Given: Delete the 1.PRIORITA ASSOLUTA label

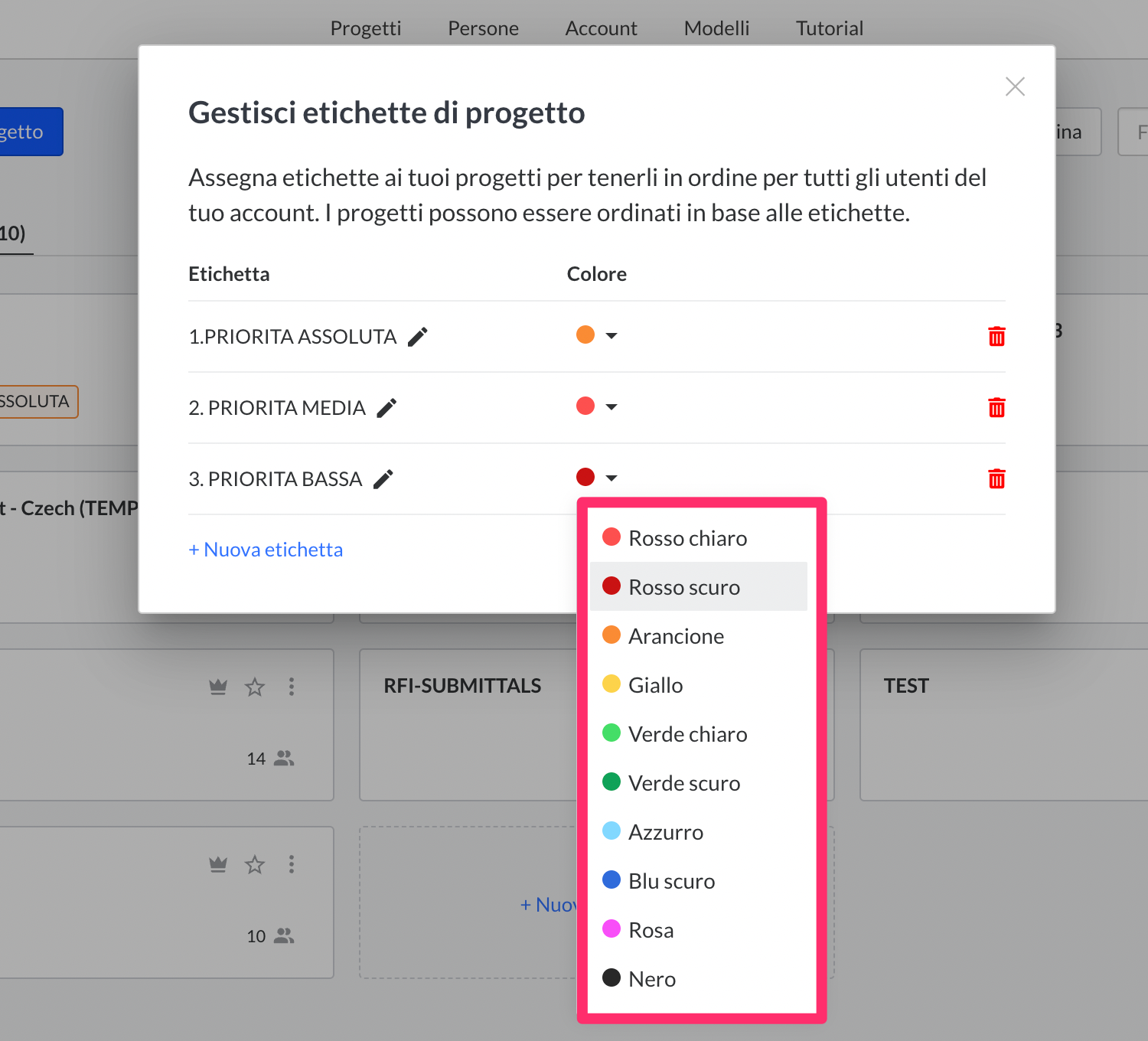Looking at the screenshot, I should click(996, 337).
